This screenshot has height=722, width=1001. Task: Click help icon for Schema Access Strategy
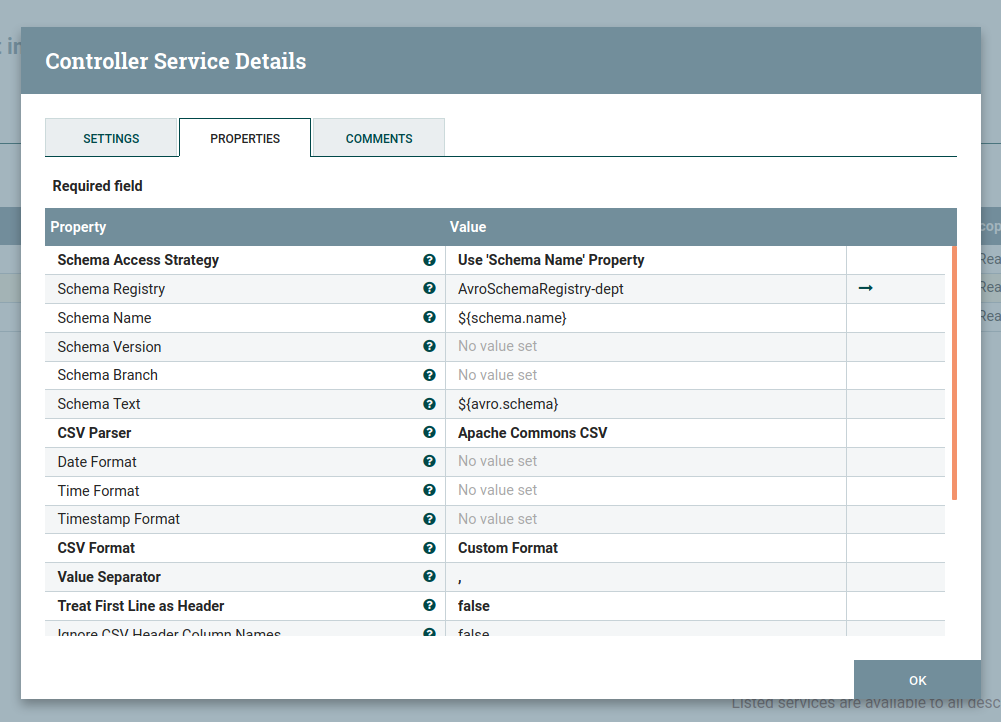(429, 260)
